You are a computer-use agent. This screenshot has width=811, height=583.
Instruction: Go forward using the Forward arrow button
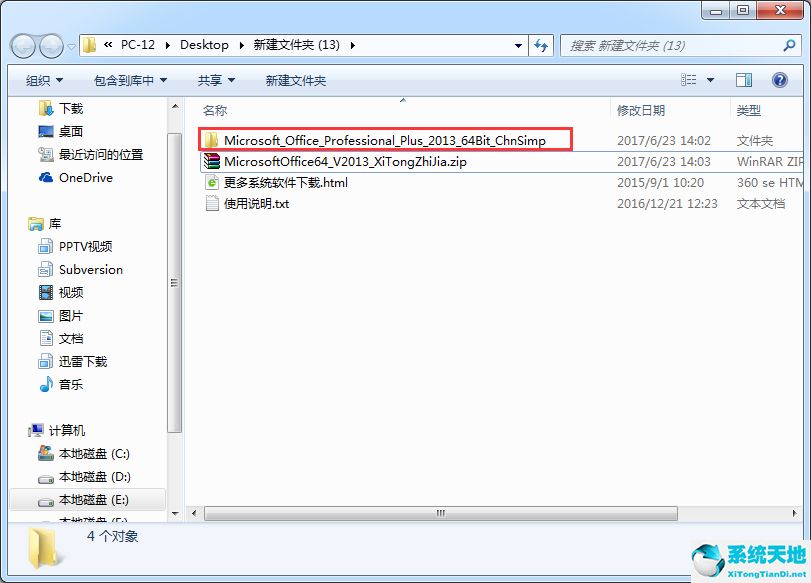(x=52, y=46)
